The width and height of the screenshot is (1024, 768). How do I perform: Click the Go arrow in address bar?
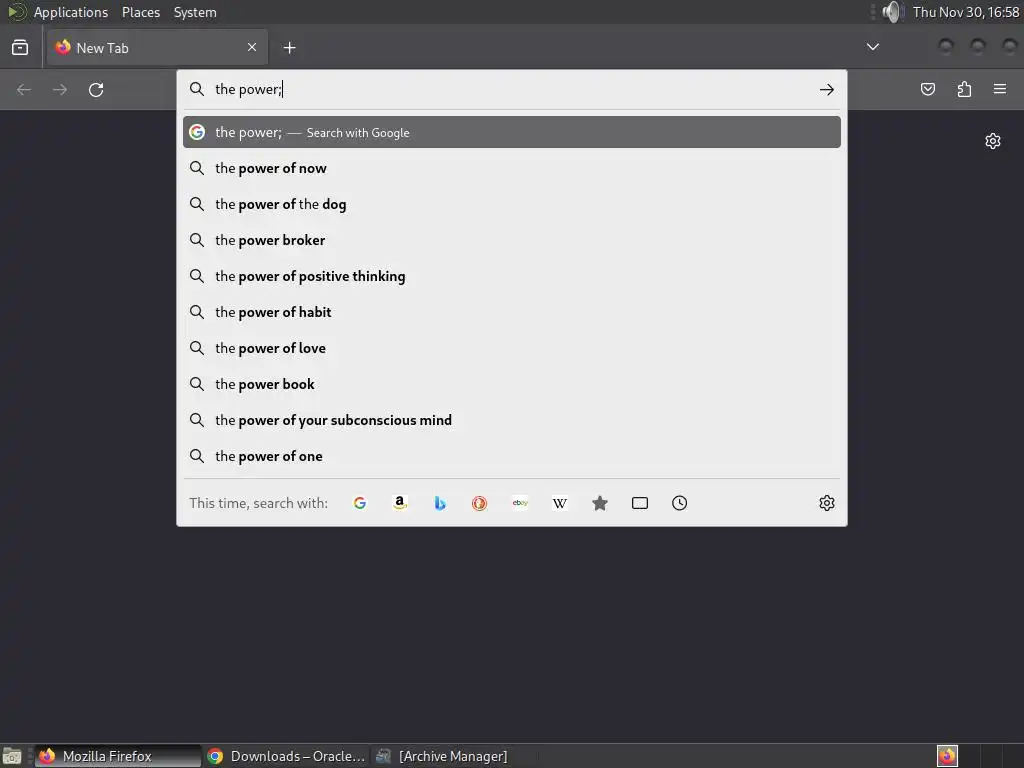point(827,89)
